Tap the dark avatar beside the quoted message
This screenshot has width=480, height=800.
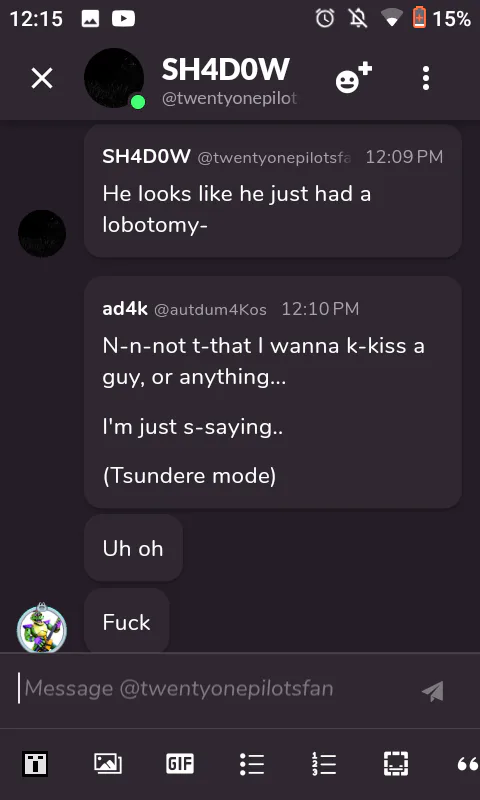(42, 233)
